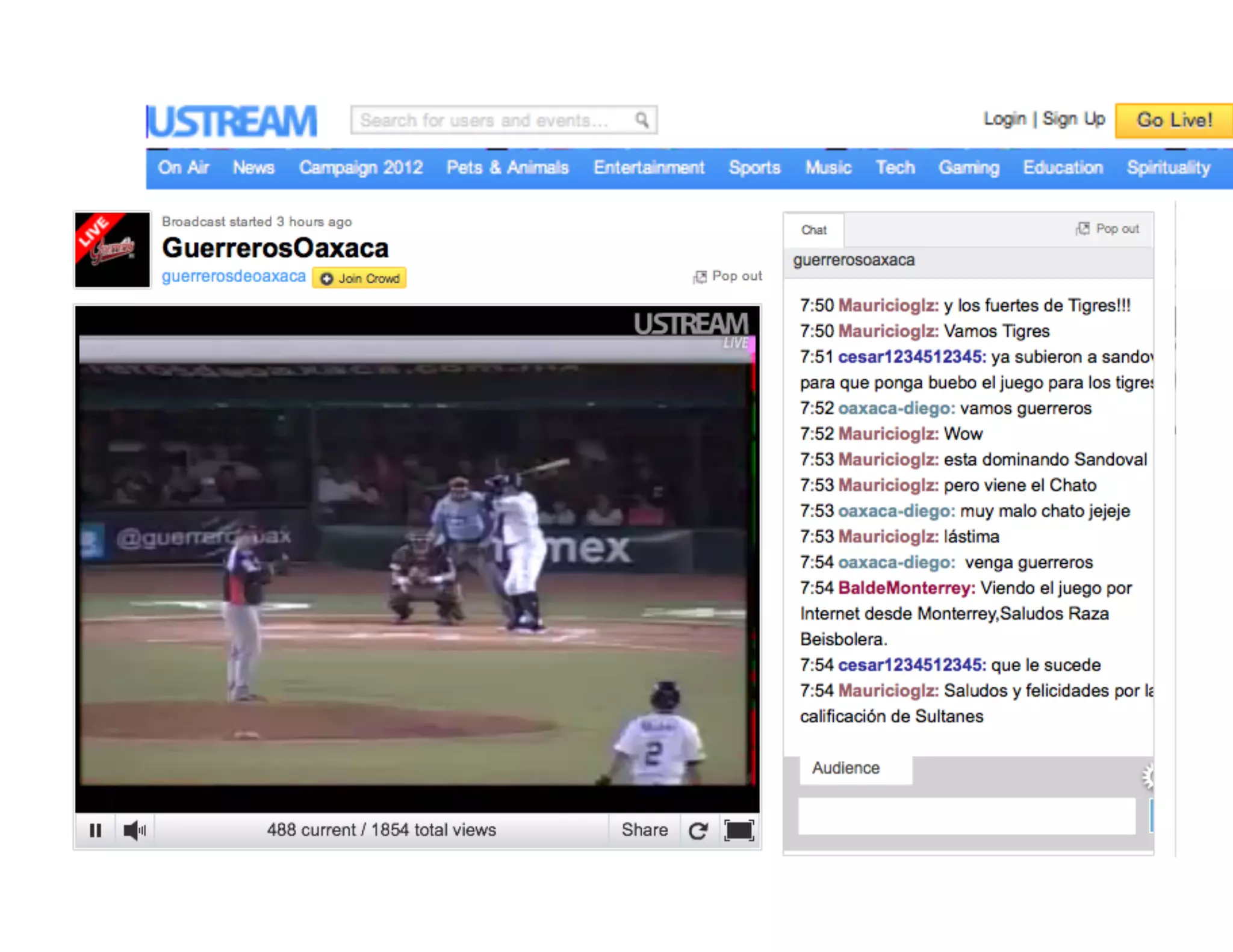The width and height of the screenshot is (1233, 952).
Task: Pop out the video player
Action: point(728,276)
